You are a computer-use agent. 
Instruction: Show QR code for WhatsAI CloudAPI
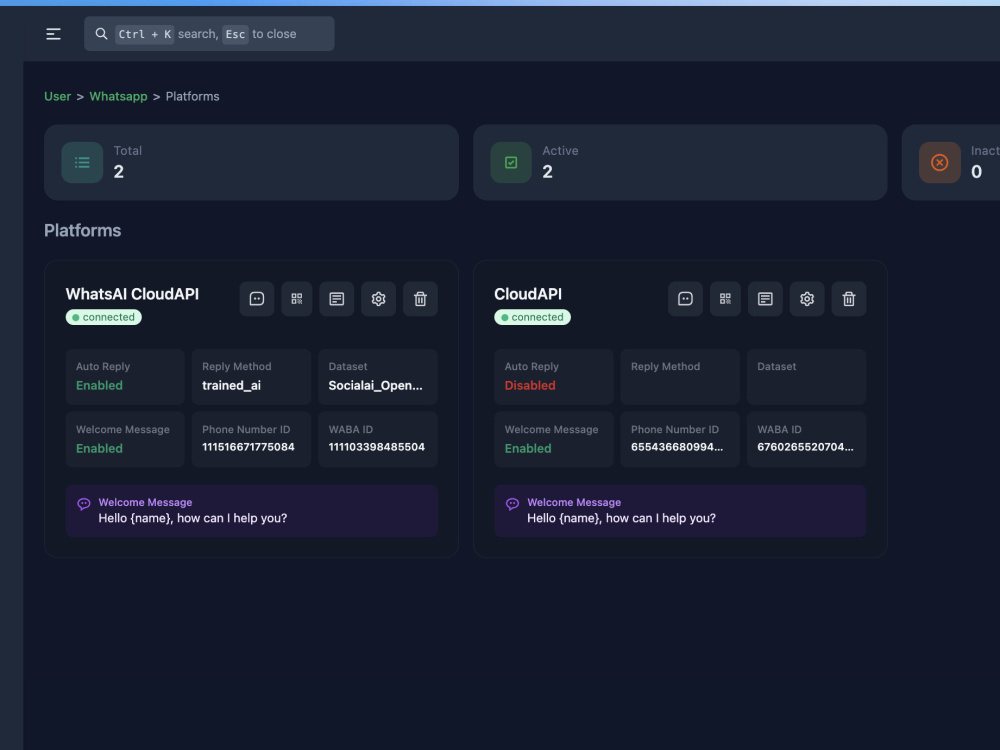297,298
